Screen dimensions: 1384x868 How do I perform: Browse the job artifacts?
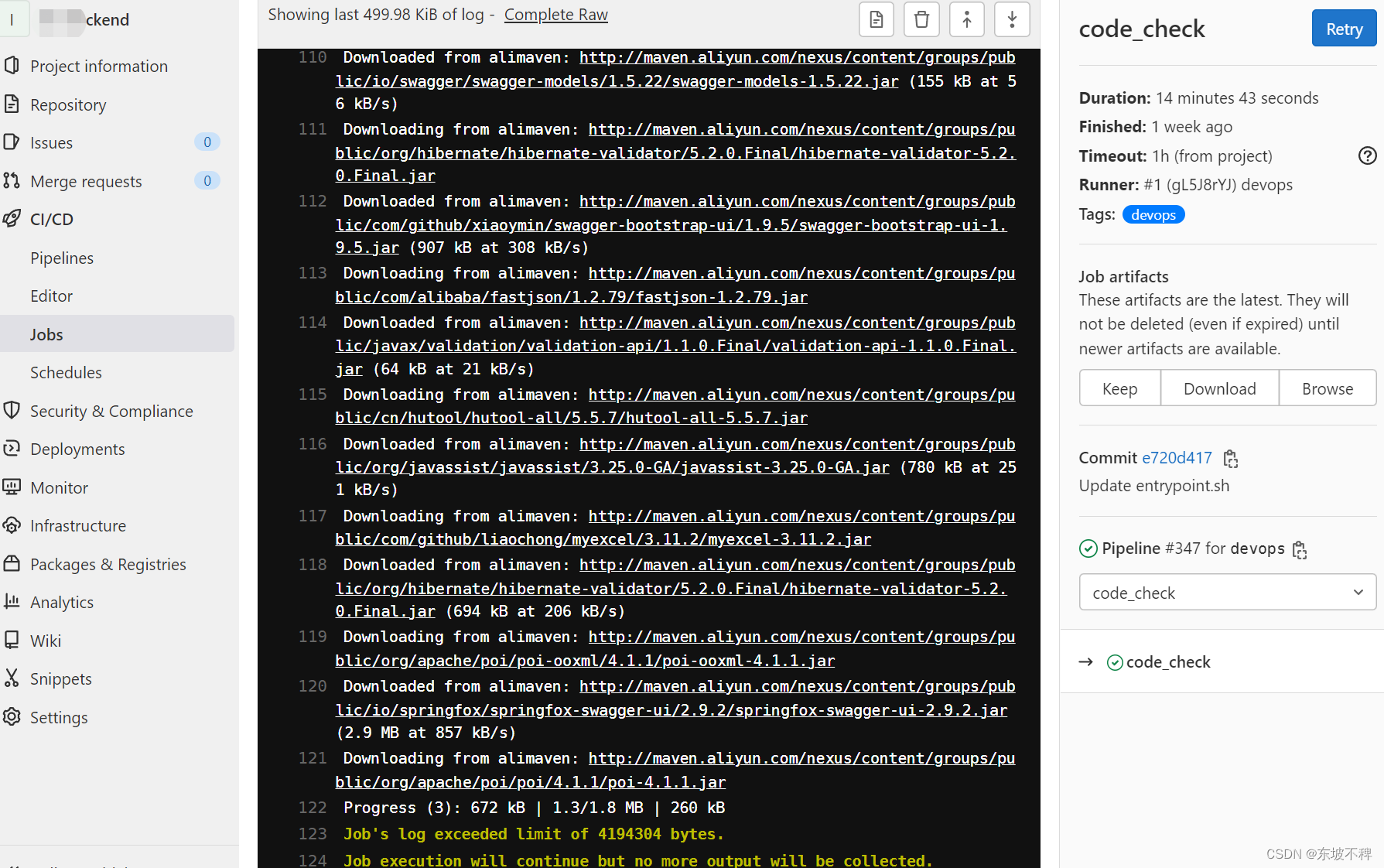1328,388
